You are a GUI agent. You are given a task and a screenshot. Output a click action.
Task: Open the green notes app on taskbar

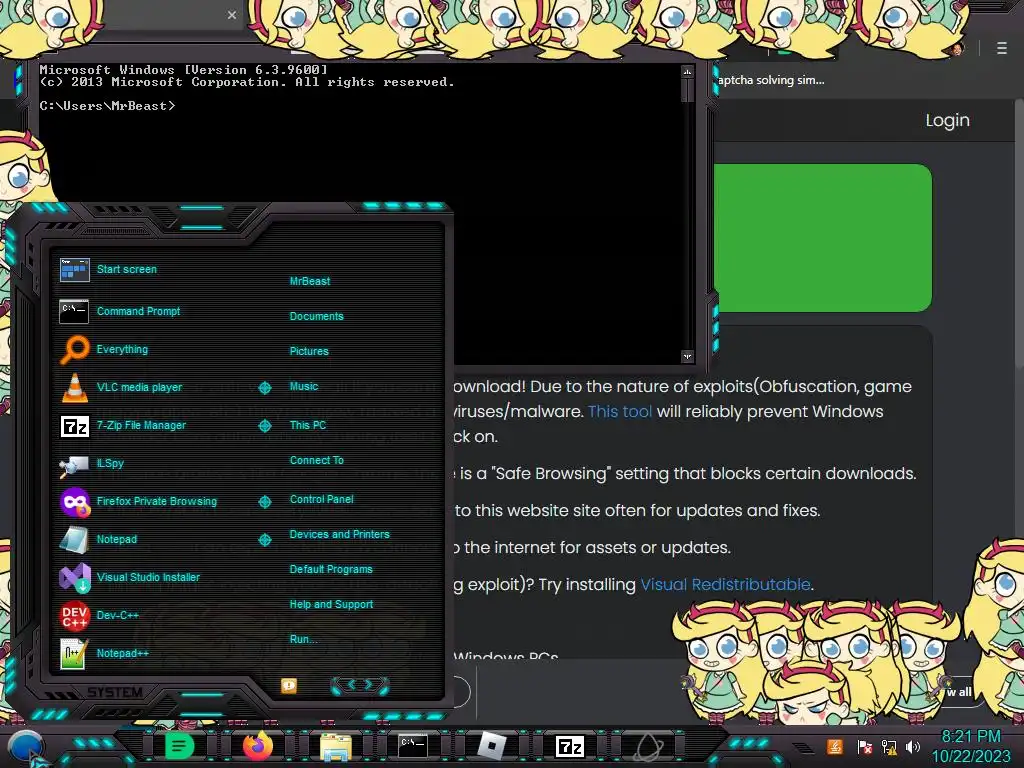[x=179, y=746]
